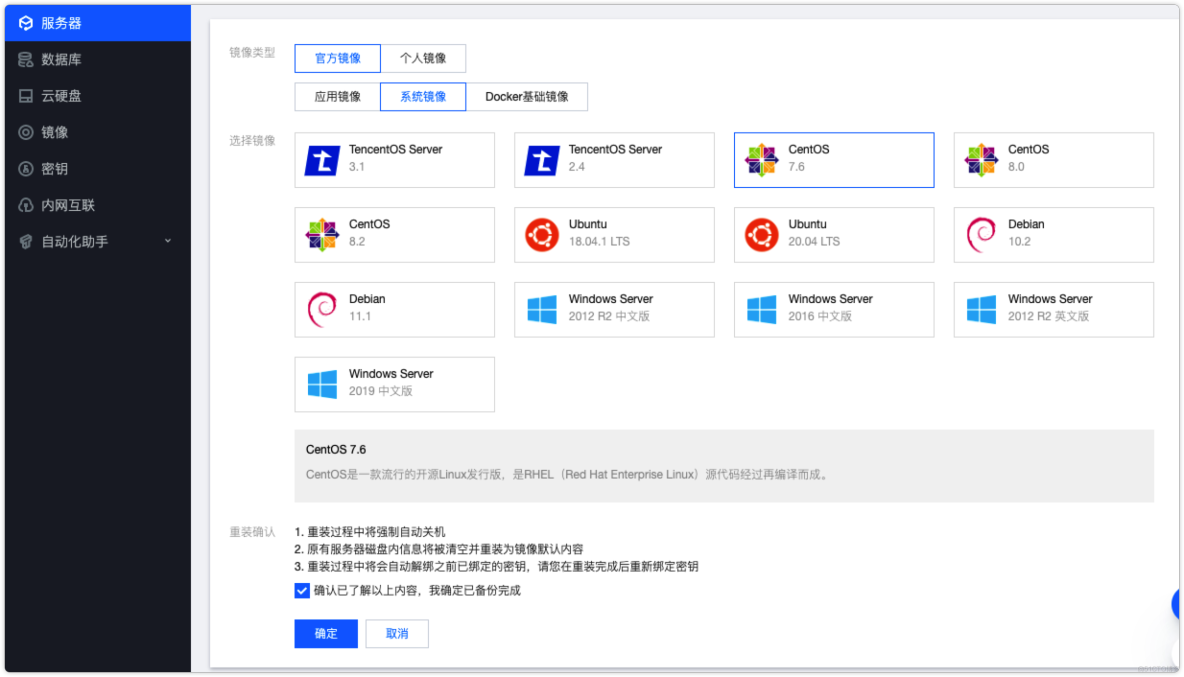Click the text 确认已了解以上内容
This screenshot has height=677, width=1184.
tap(418, 590)
